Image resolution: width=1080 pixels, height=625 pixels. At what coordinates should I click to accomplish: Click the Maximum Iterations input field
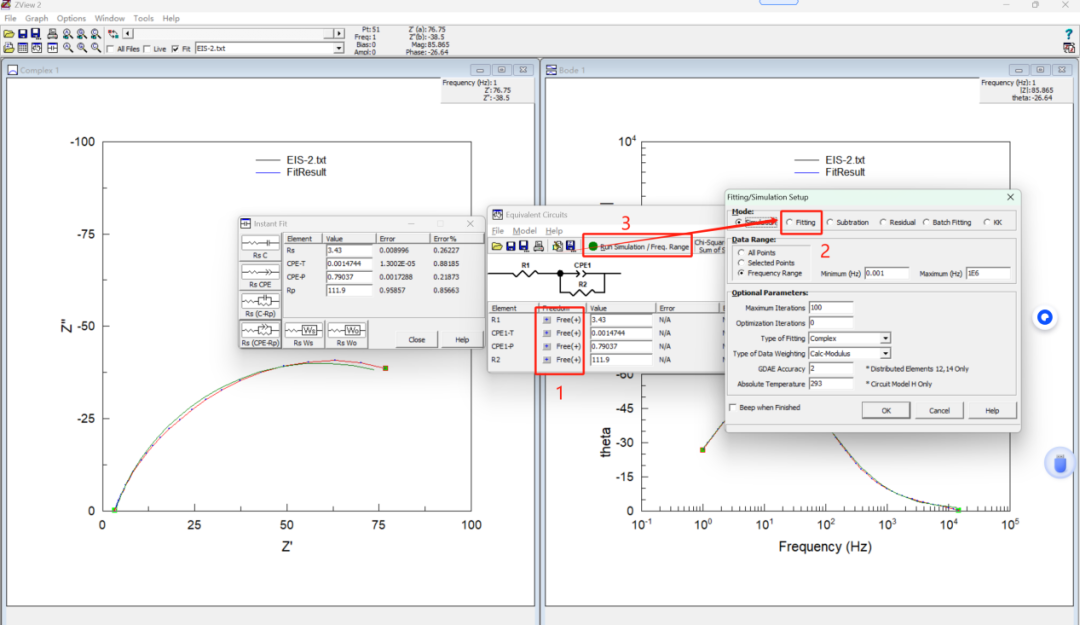pyautogui.click(x=831, y=307)
